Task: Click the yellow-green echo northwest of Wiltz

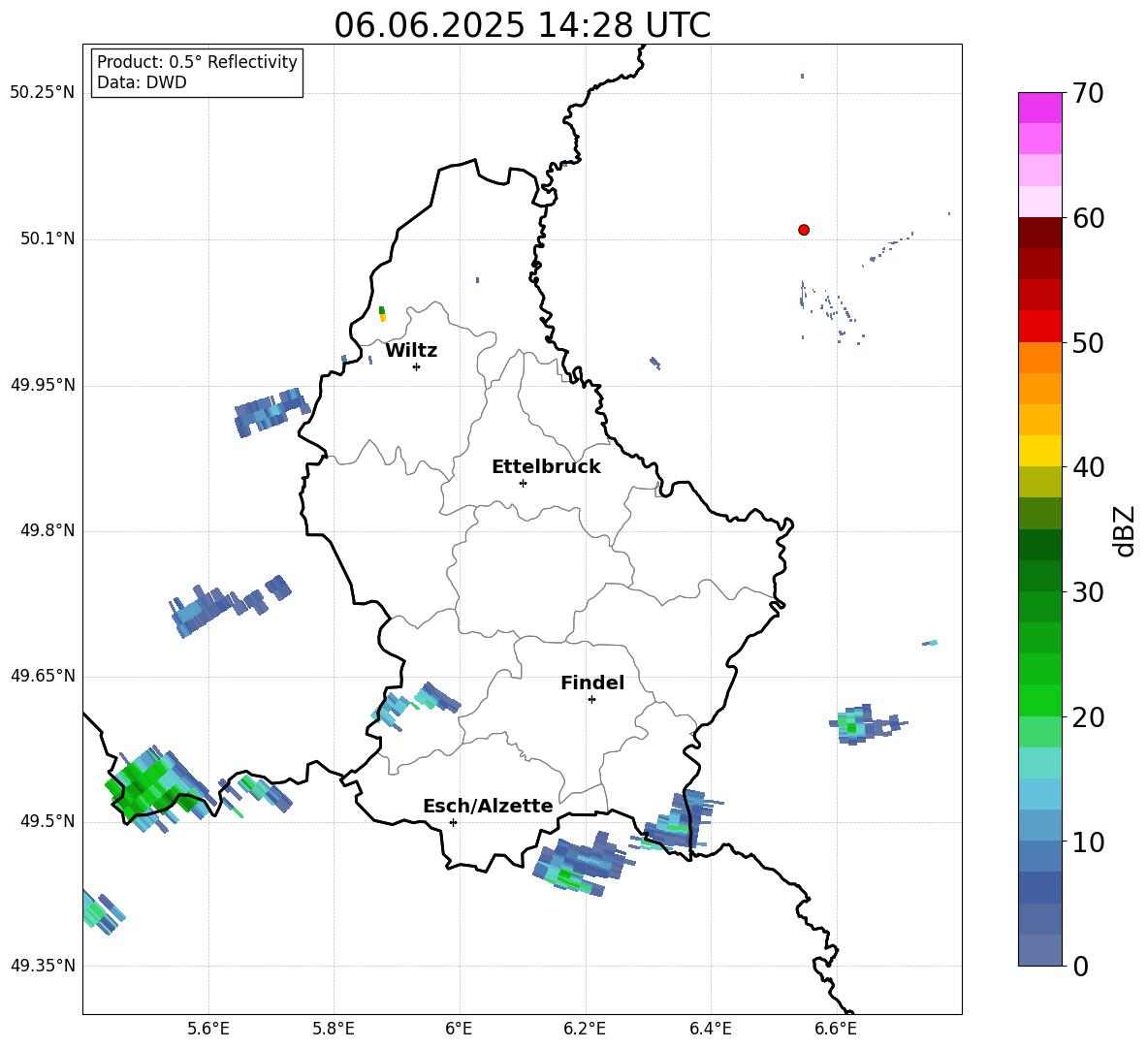Action: point(382,315)
